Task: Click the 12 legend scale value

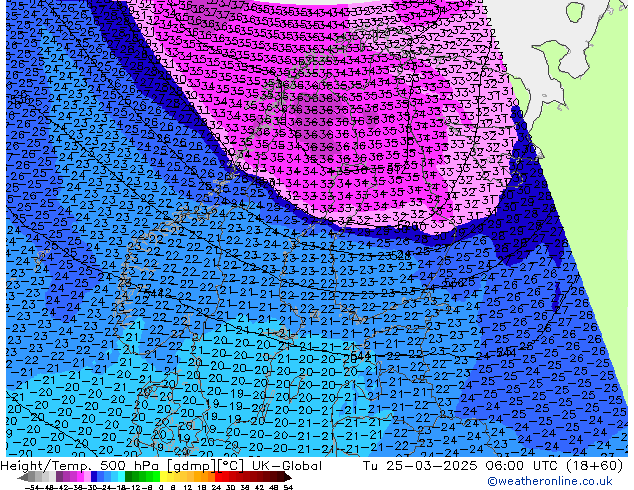Action: [x=188, y=488]
